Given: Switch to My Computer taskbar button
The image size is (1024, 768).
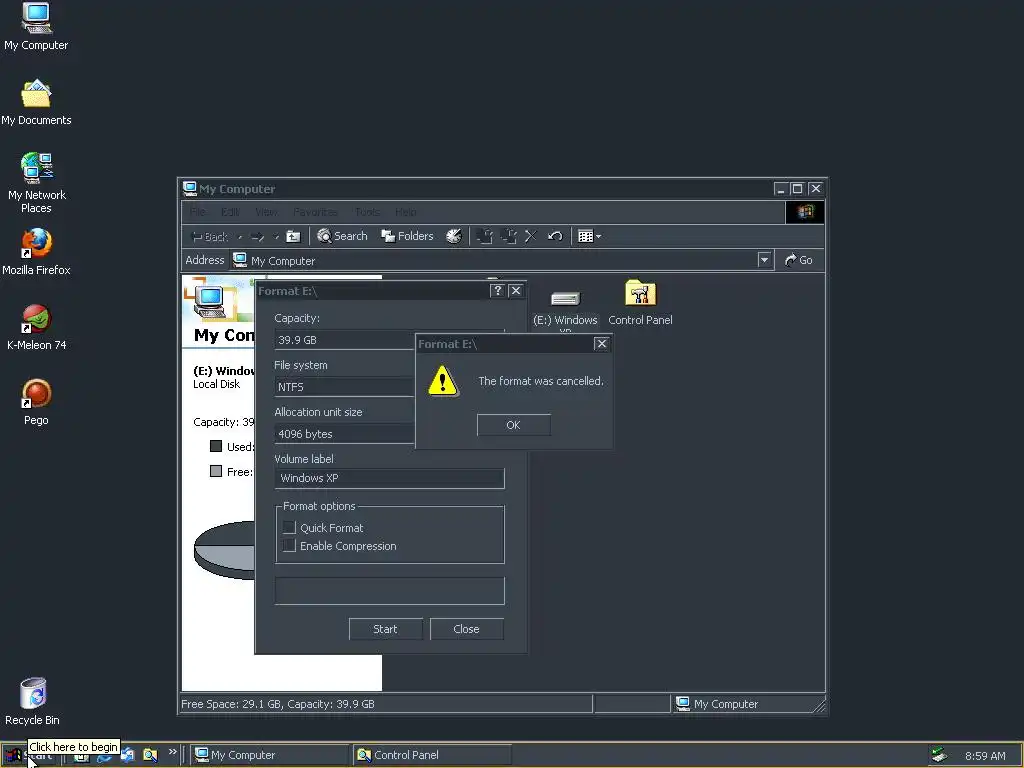Looking at the screenshot, I should coord(270,755).
